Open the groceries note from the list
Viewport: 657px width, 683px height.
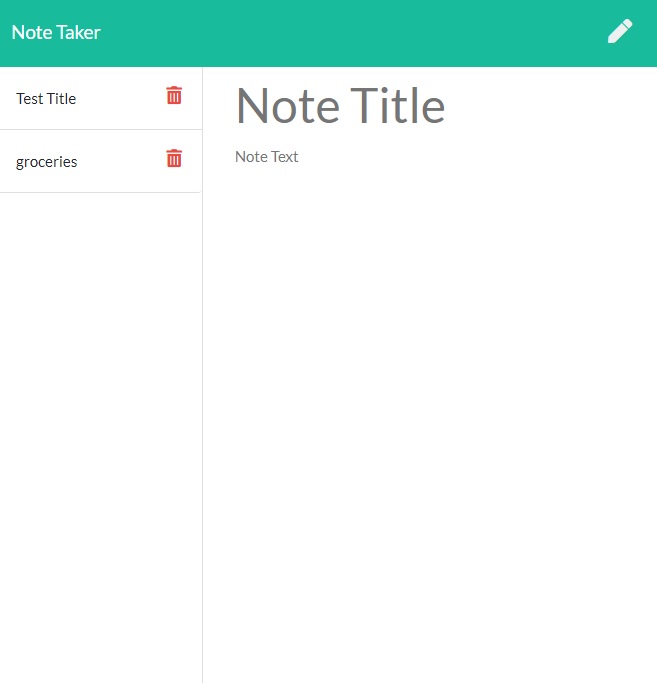coord(101,162)
